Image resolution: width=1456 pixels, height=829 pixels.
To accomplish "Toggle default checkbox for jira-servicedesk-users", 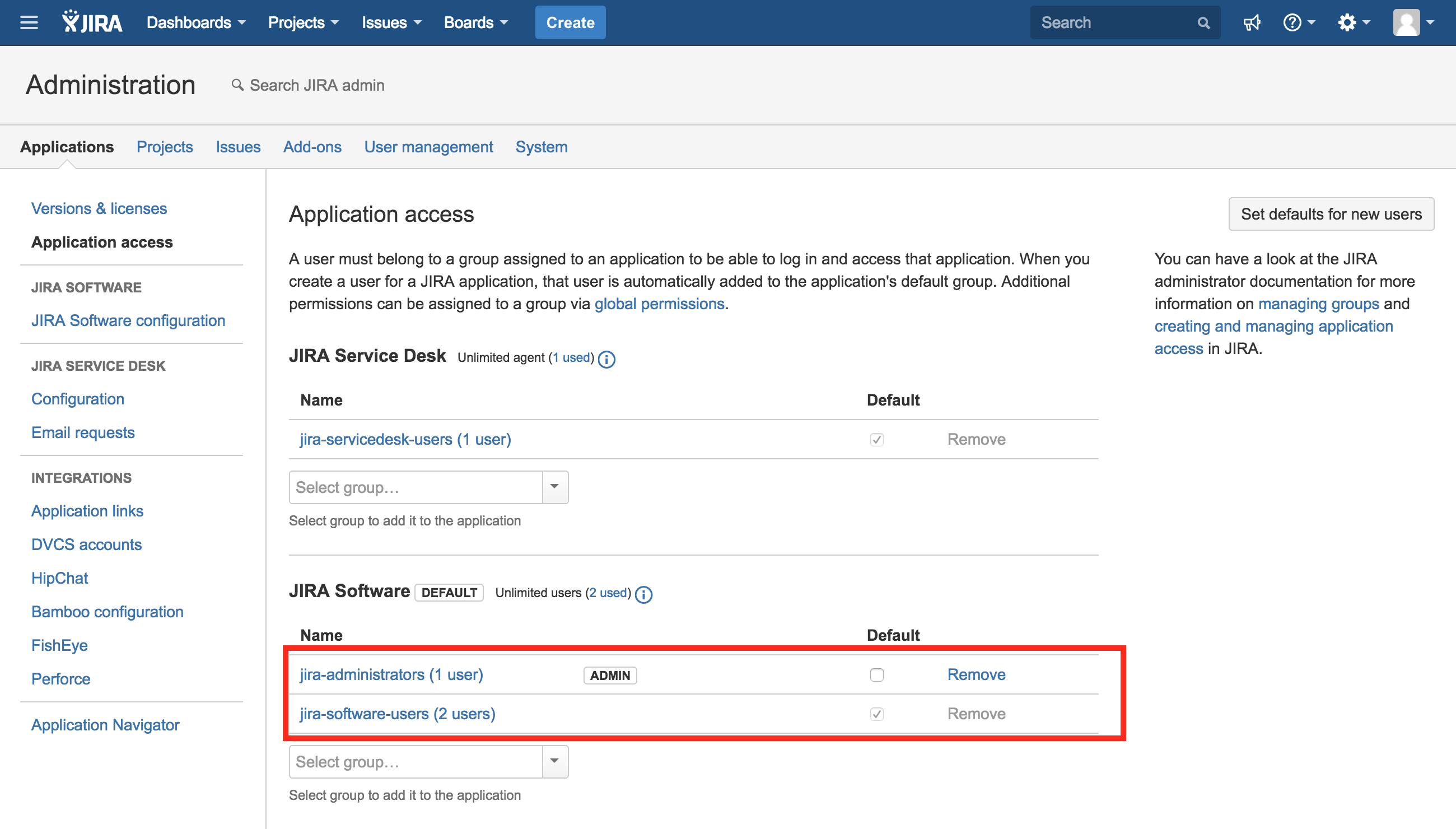I will coord(876,440).
